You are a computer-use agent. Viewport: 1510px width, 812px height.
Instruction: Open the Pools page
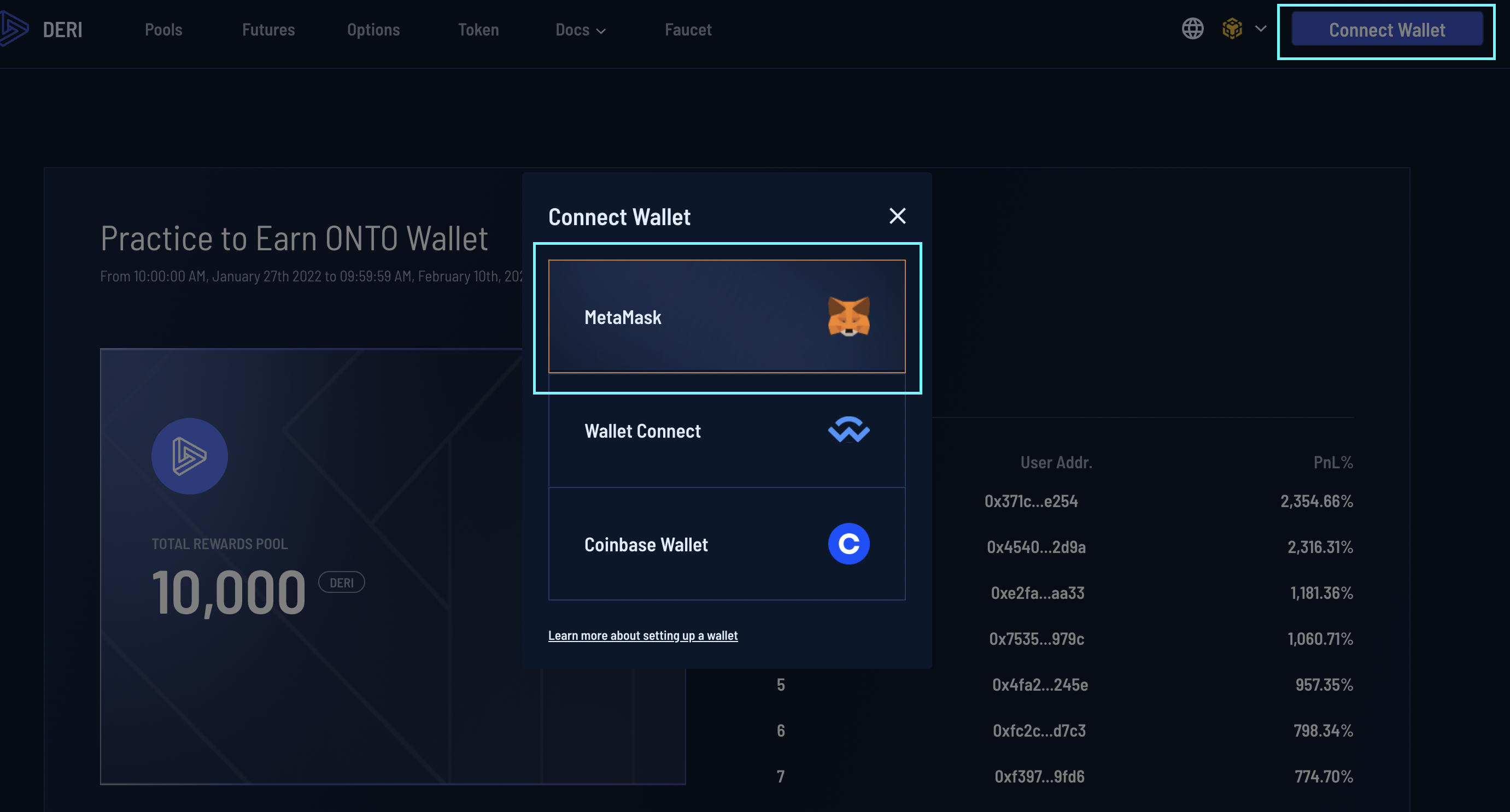pos(163,30)
